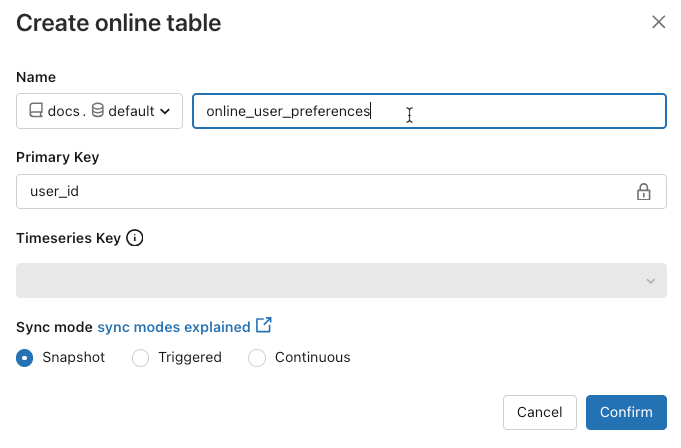Click the Timeseries Key label text
The width and height of the screenshot is (681, 448).
click(x=68, y=238)
